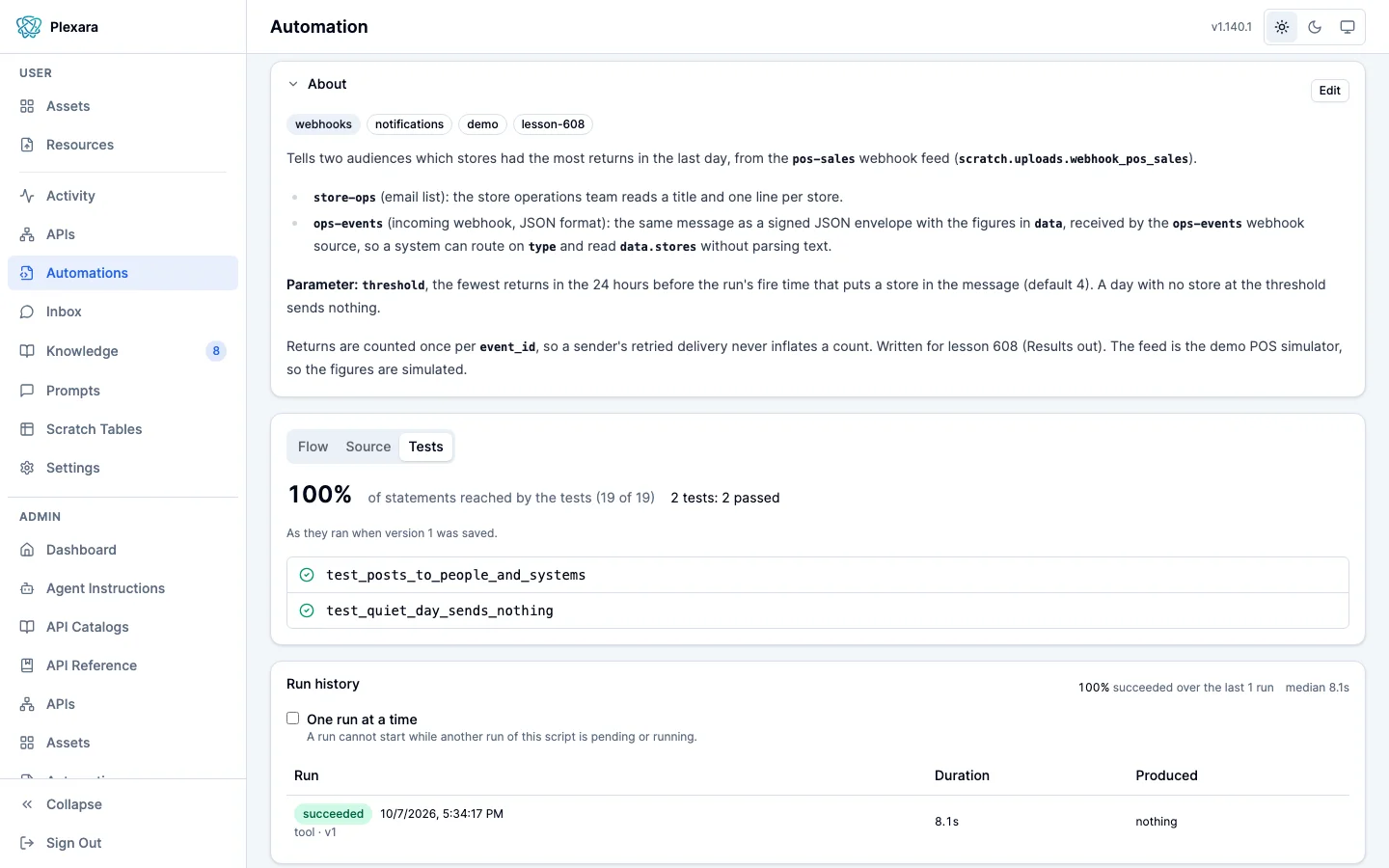Click the house icon beside Dashboard
The image size is (1389, 868).
coord(27,550)
